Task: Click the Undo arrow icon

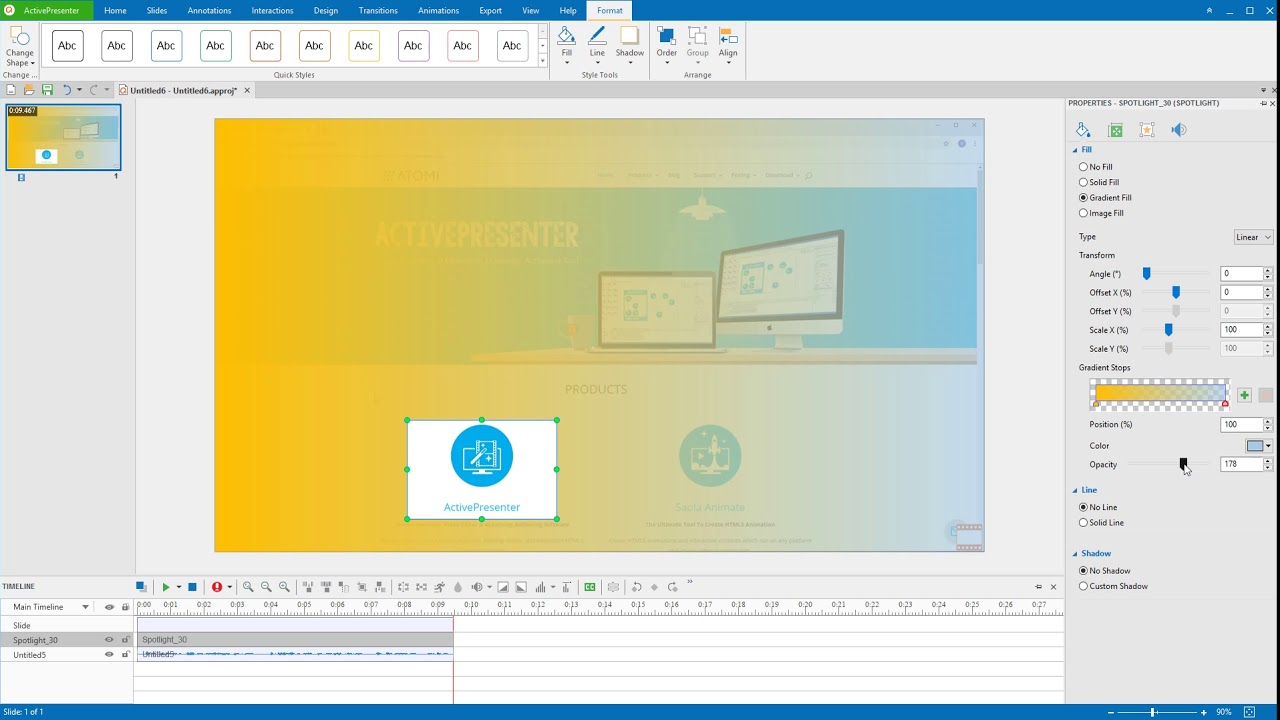Action: click(x=67, y=90)
